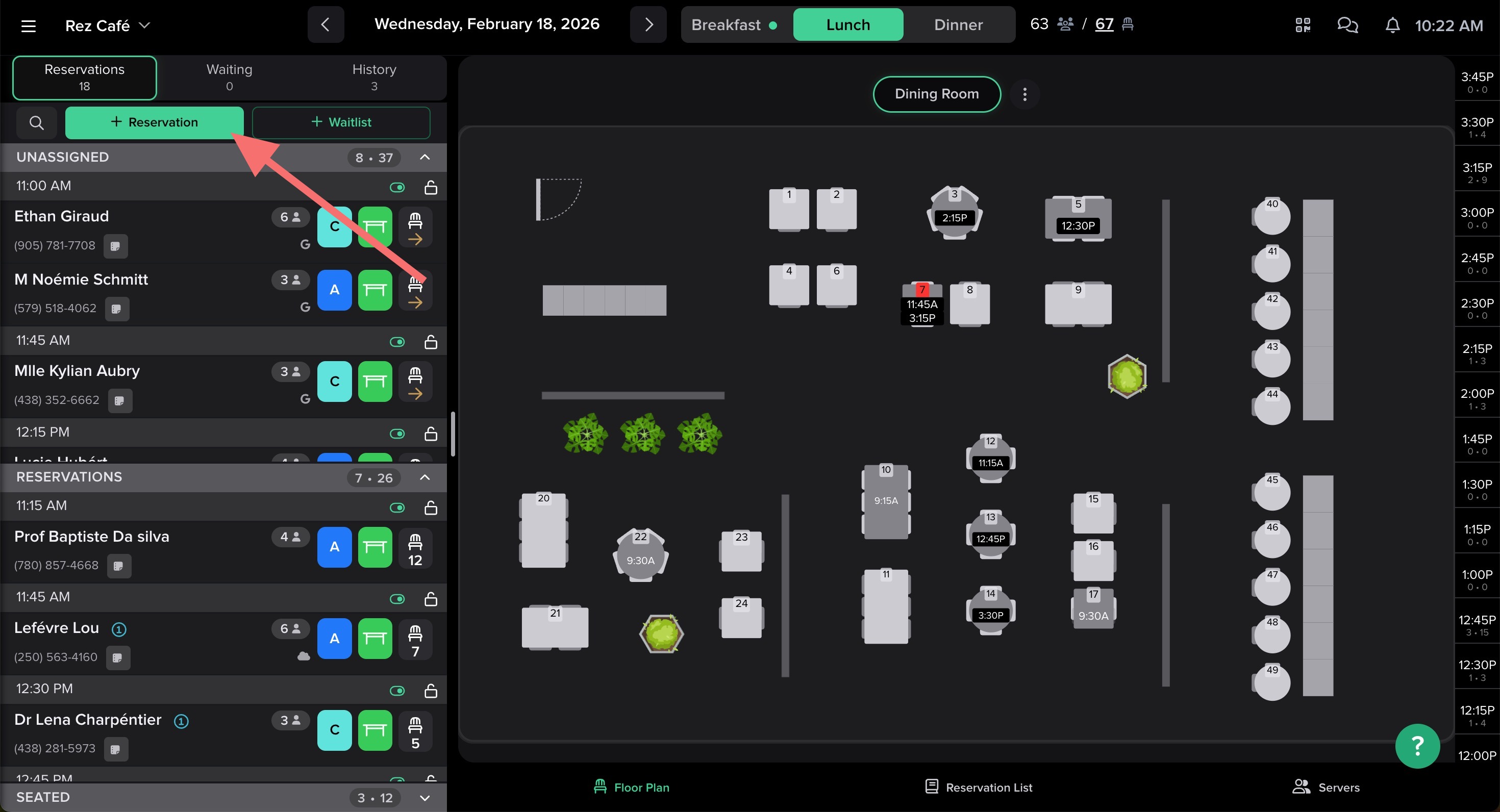The image size is (1500, 812).
Task: Click the lock icon for 11:00 AM slot
Action: [431, 187]
